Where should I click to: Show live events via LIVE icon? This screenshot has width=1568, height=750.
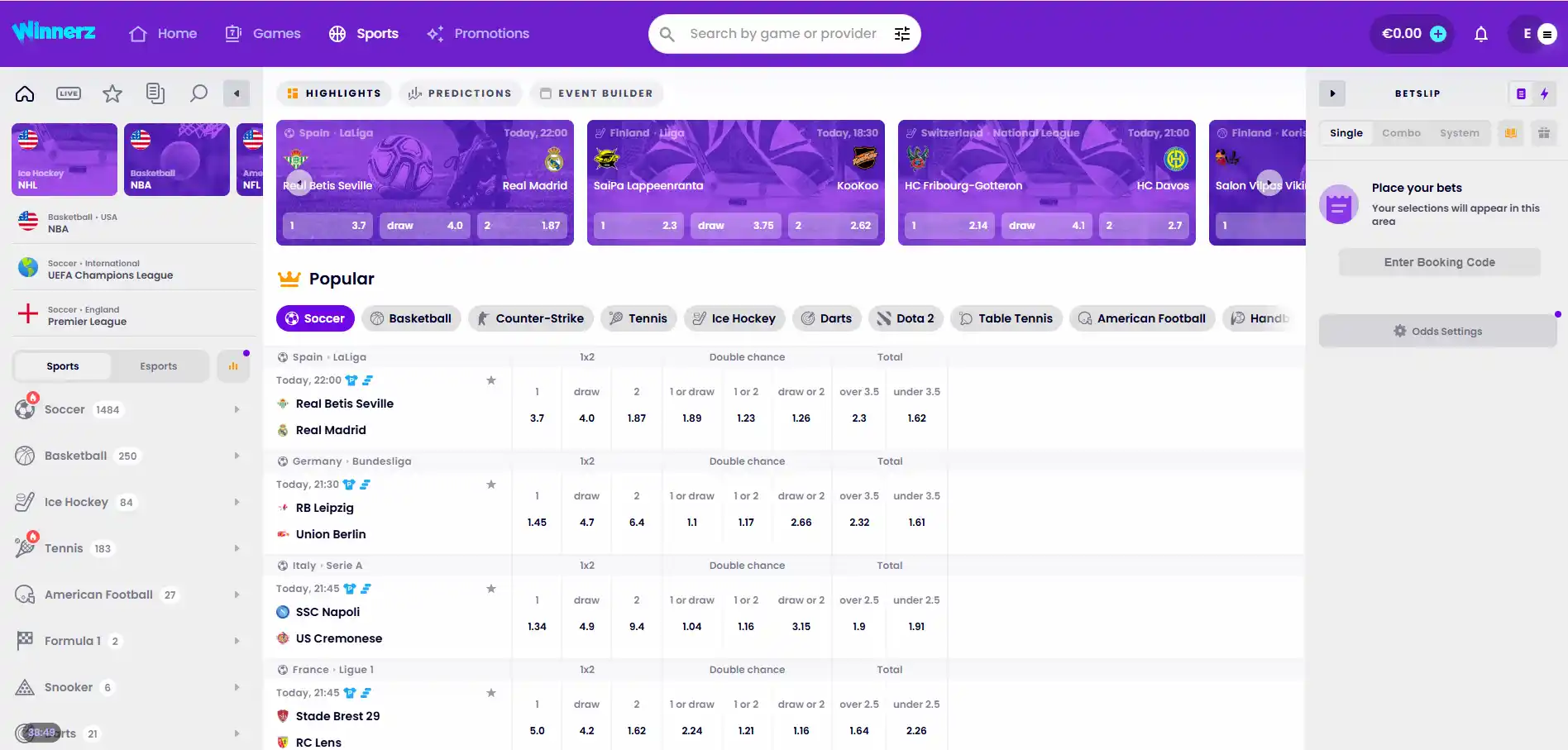[69, 93]
